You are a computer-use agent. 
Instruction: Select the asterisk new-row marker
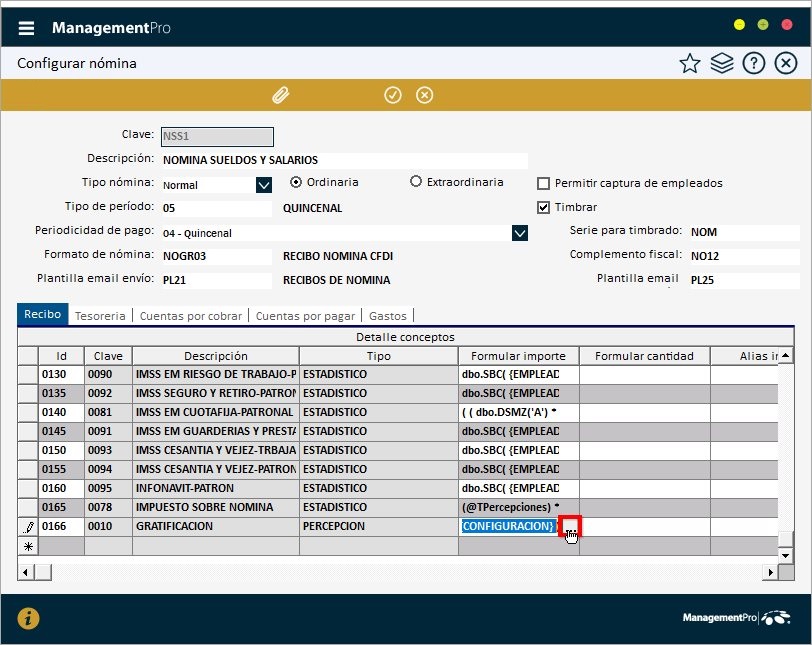[28, 546]
